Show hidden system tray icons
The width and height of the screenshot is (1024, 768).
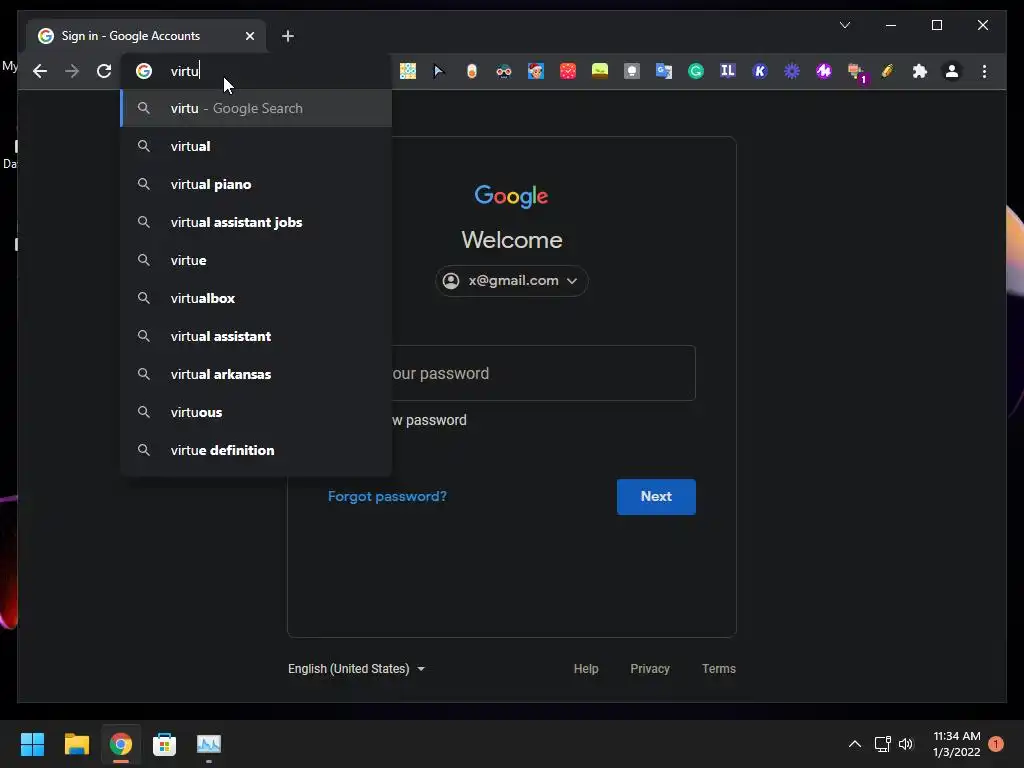(854, 744)
